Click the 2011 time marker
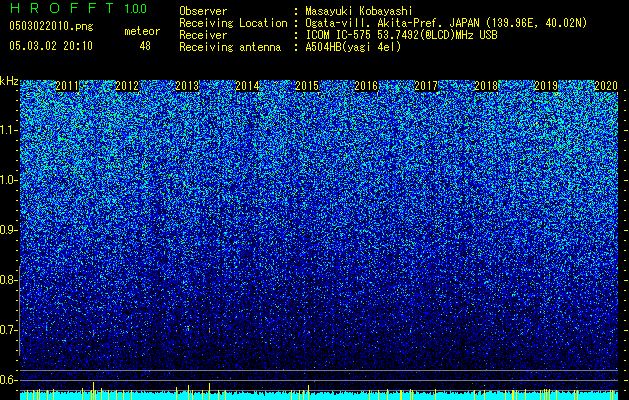 [x=67, y=86]
